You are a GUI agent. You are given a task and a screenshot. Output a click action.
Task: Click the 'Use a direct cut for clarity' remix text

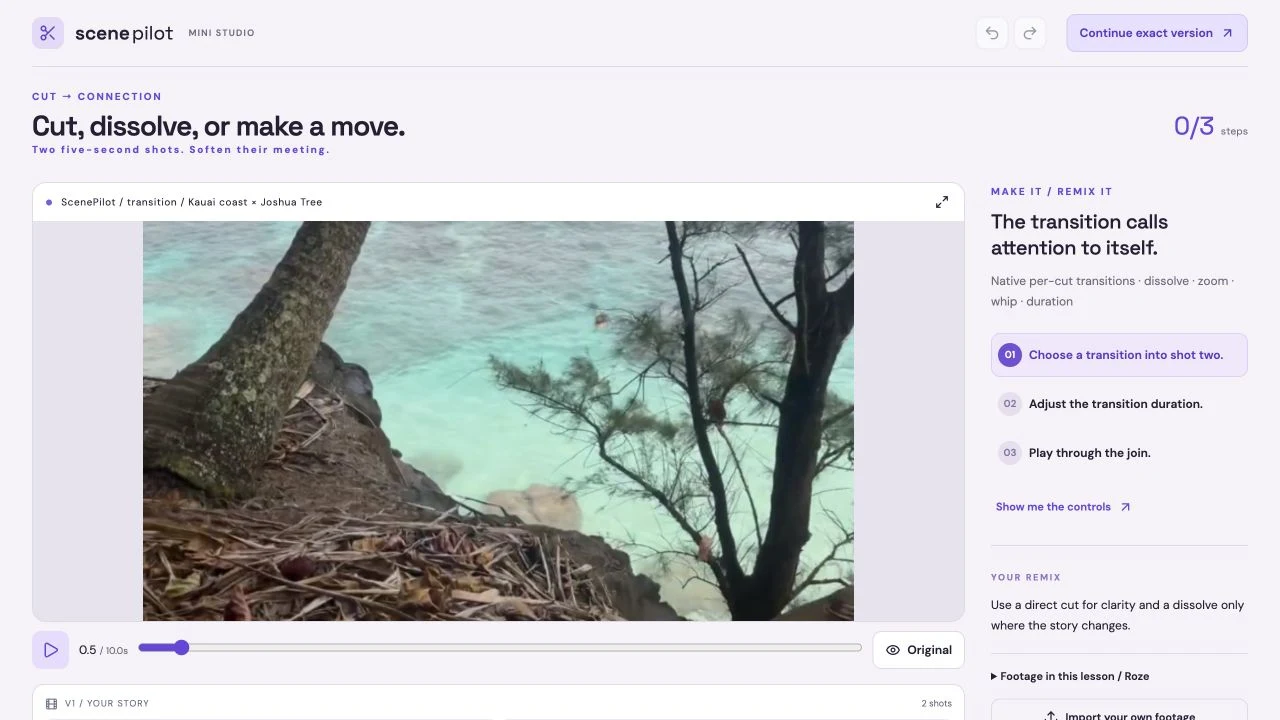click(x=1117, y=615)
